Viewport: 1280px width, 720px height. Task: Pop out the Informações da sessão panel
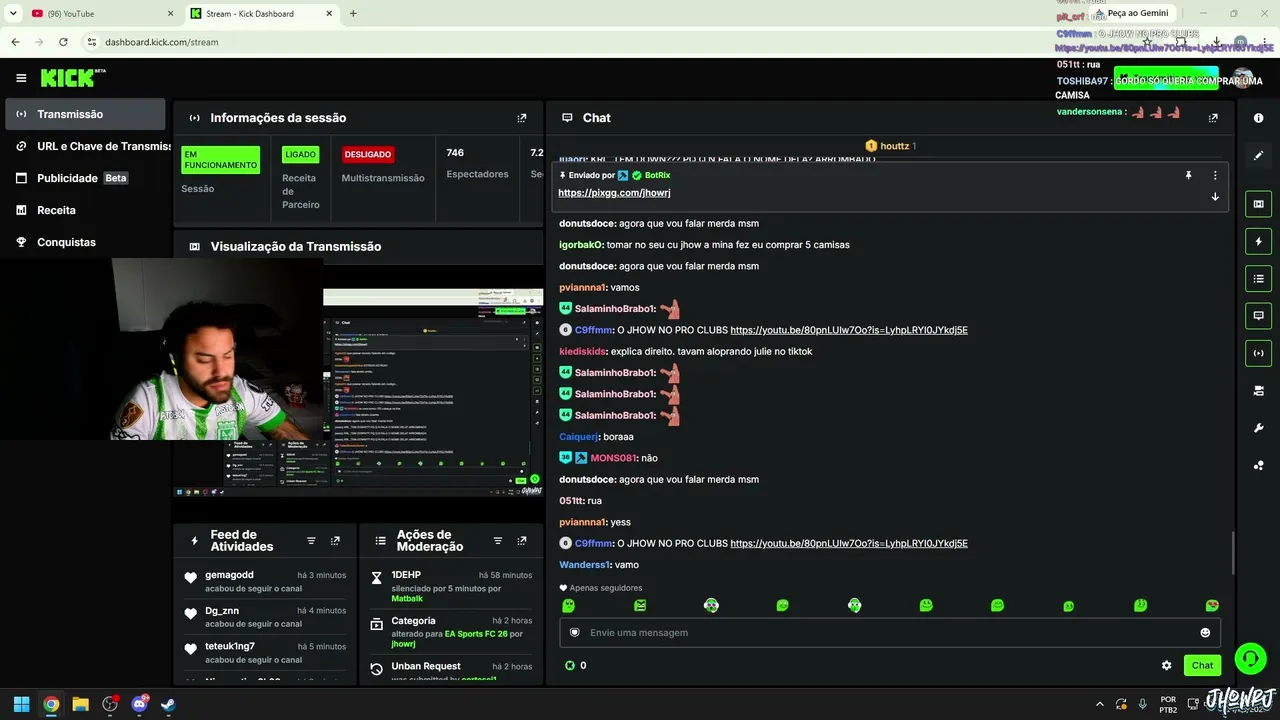[521, 118]
